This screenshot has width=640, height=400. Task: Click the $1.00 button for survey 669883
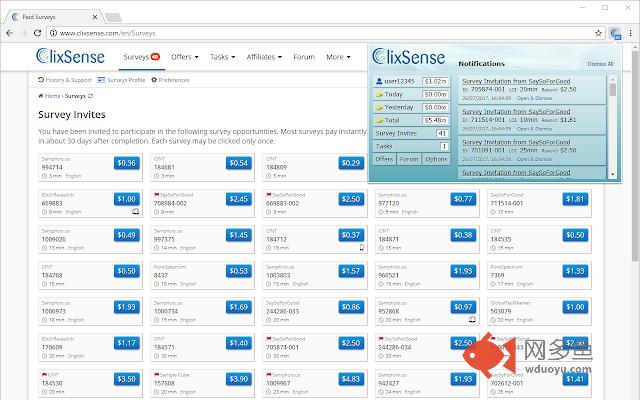(x=127, y=199)
